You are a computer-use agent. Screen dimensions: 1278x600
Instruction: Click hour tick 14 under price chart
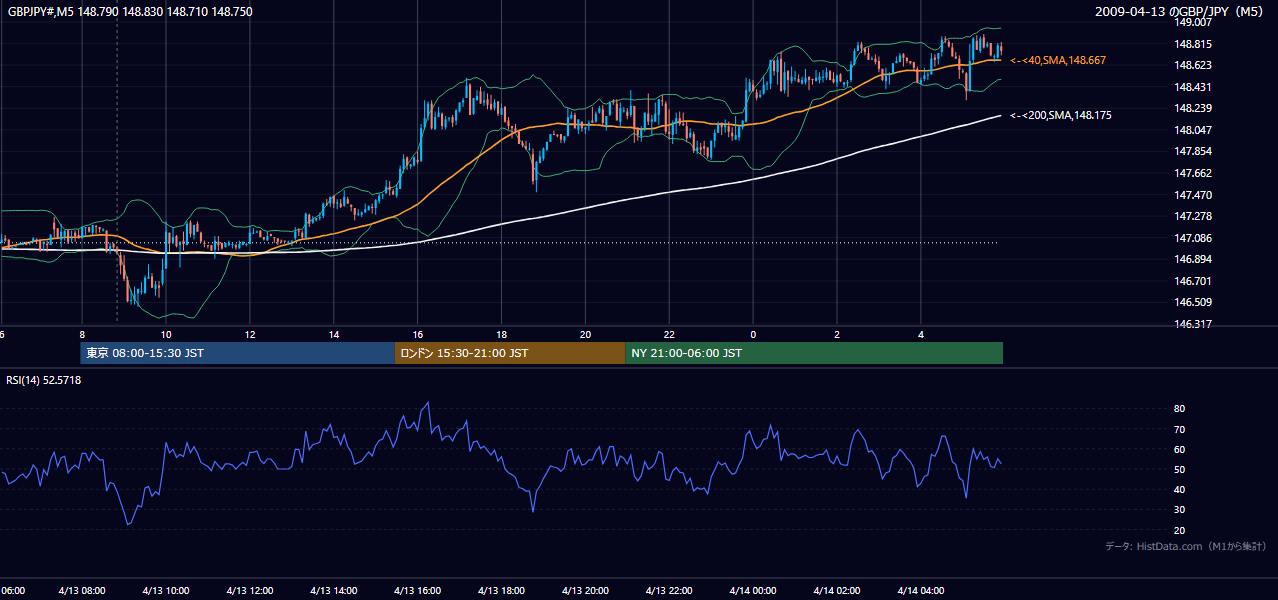click(334, 334)
